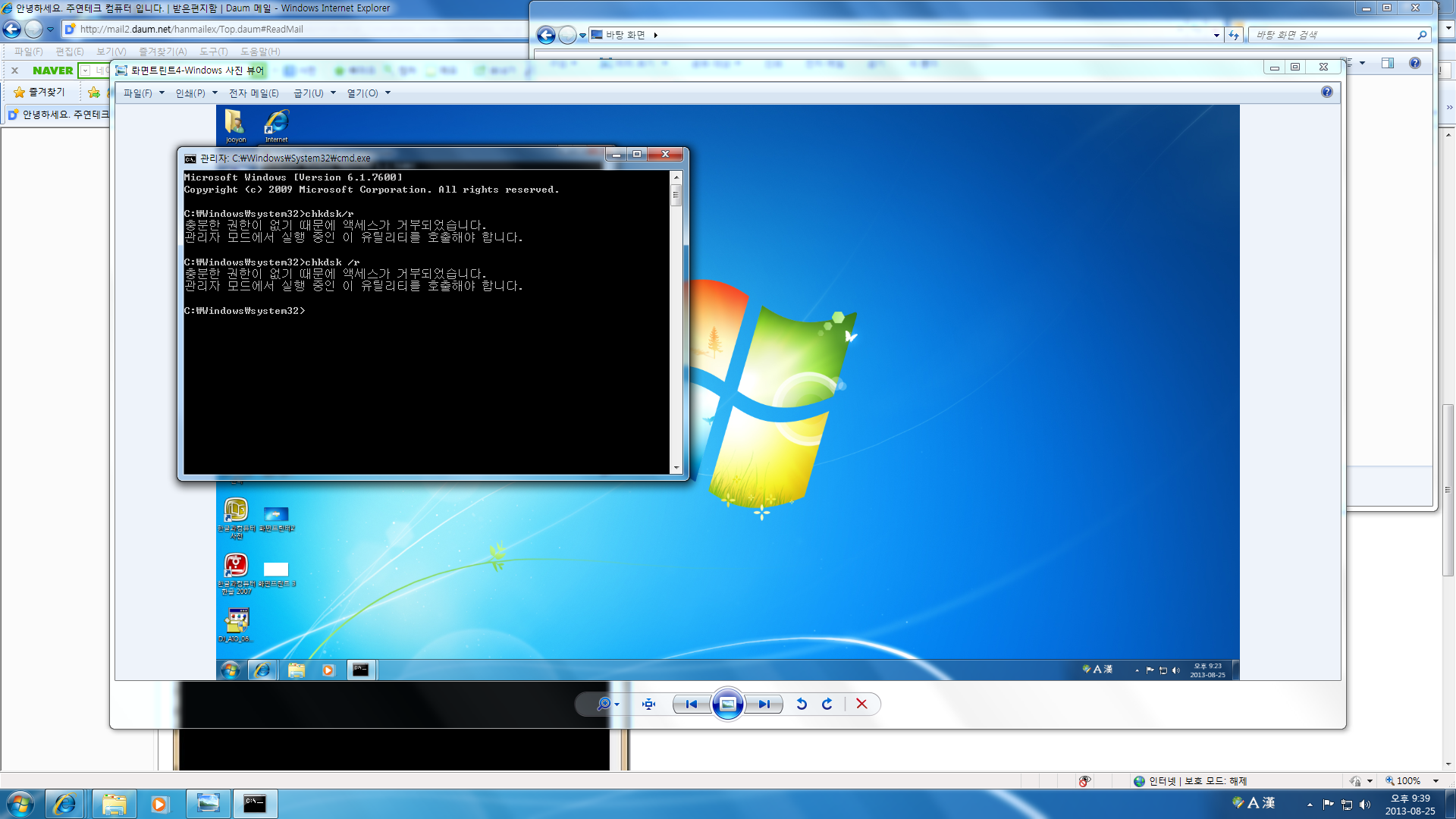Open the volume speaker tray icon
Screen dimensions: 1456x819
[1365, 805]
